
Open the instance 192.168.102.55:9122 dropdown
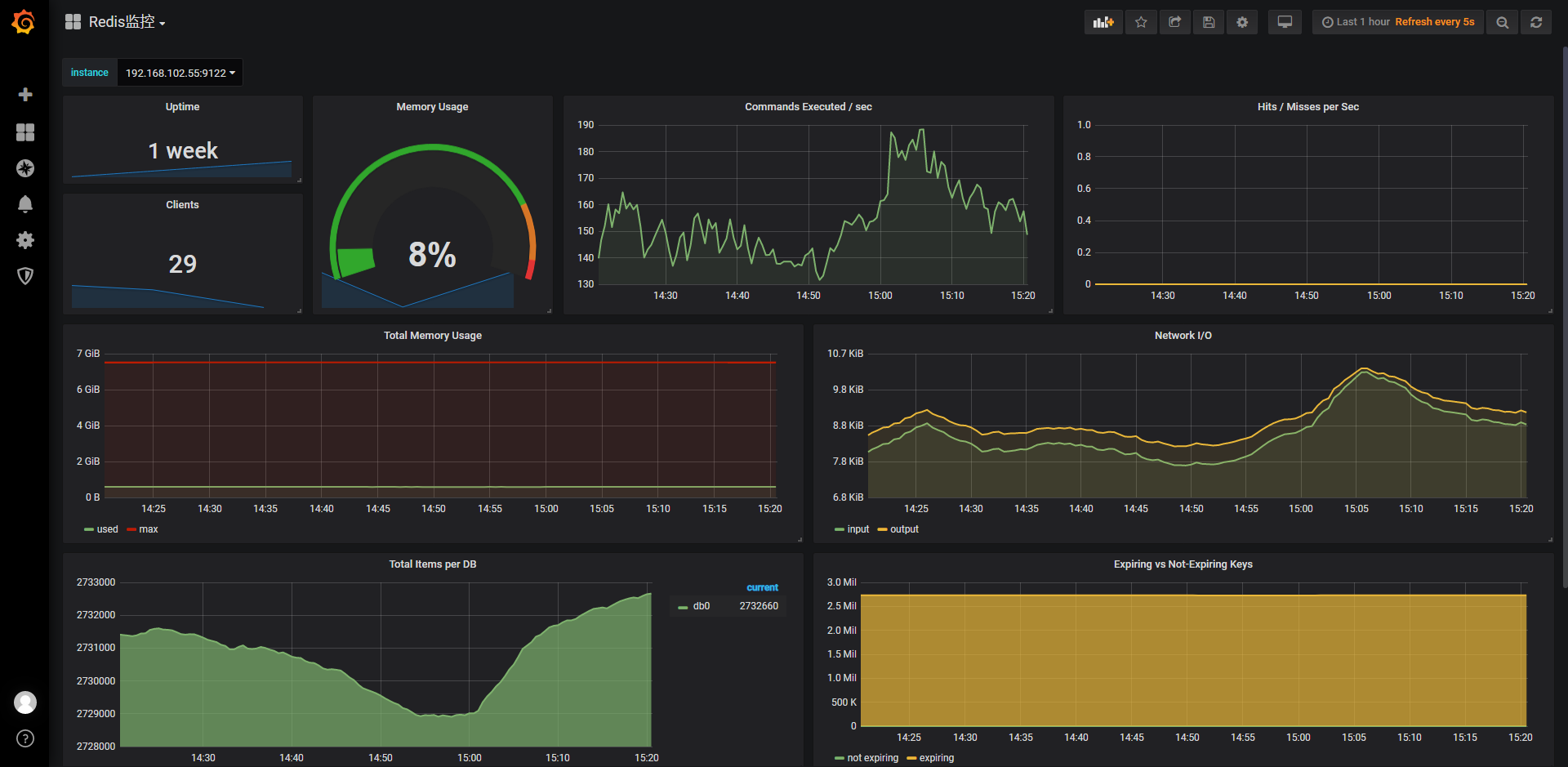pos(180,73)
